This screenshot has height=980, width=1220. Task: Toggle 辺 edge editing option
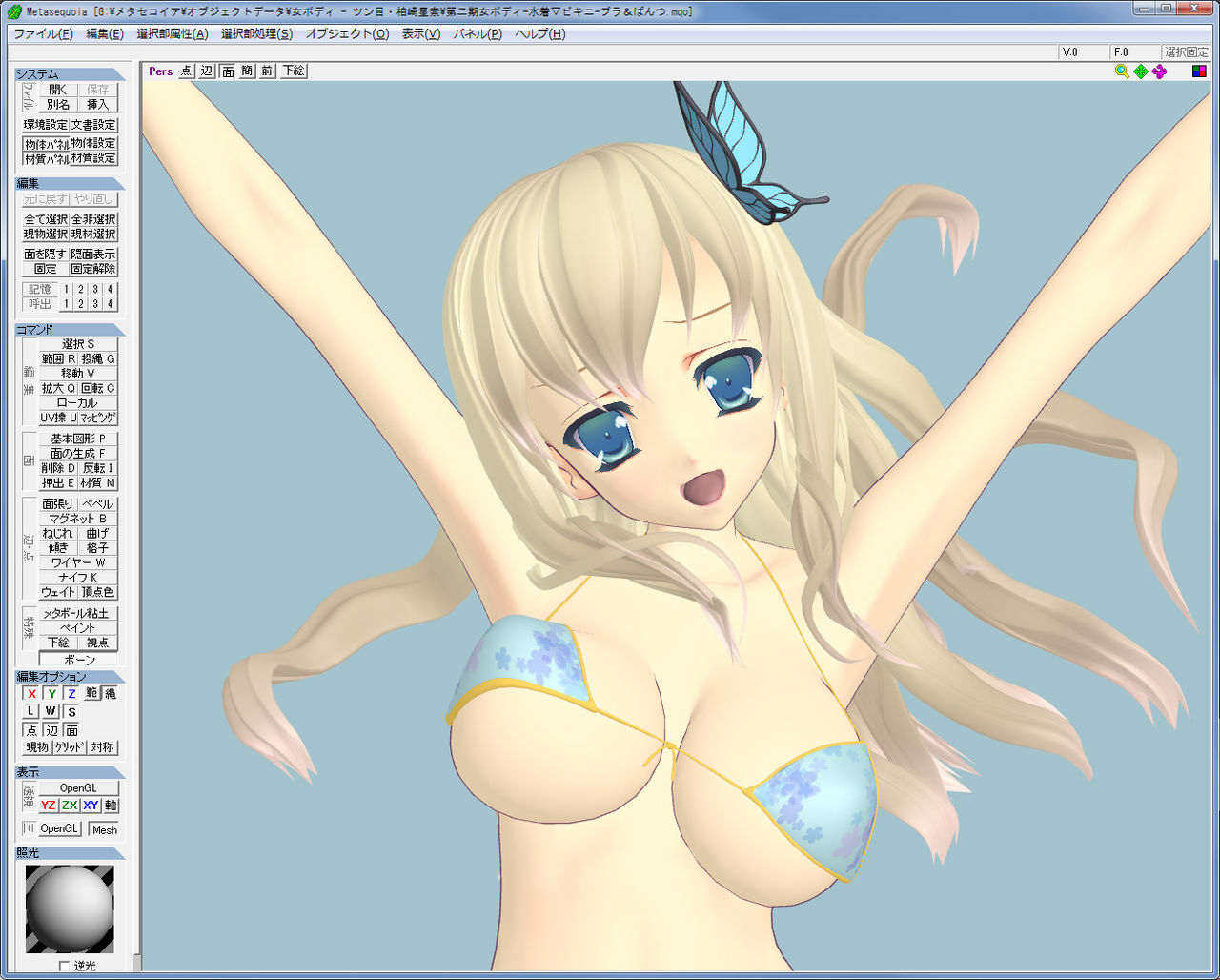[x=51, y=730]
